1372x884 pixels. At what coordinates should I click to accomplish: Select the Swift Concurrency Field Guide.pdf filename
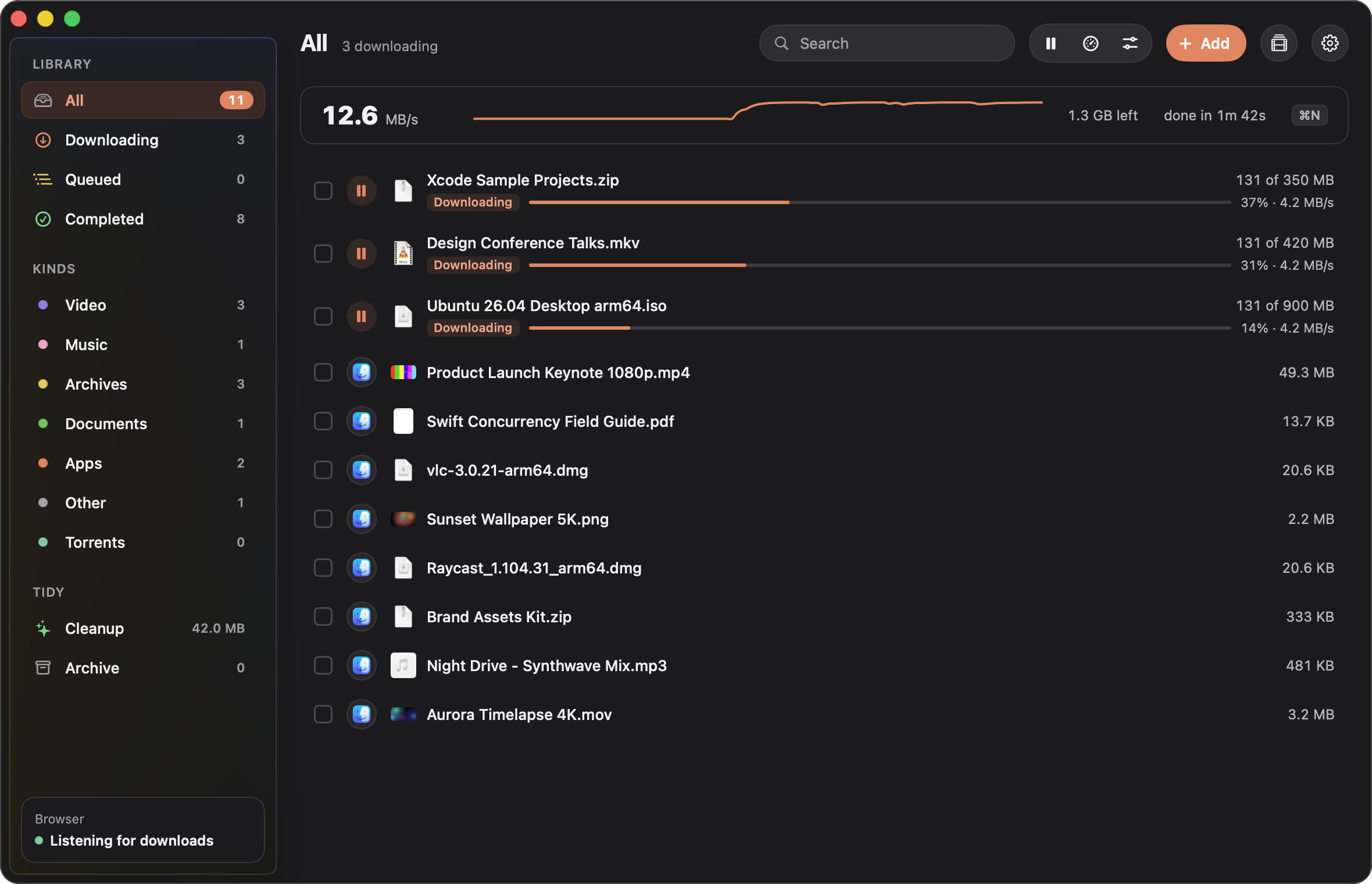pyautogui.click(x=550, y=421)
